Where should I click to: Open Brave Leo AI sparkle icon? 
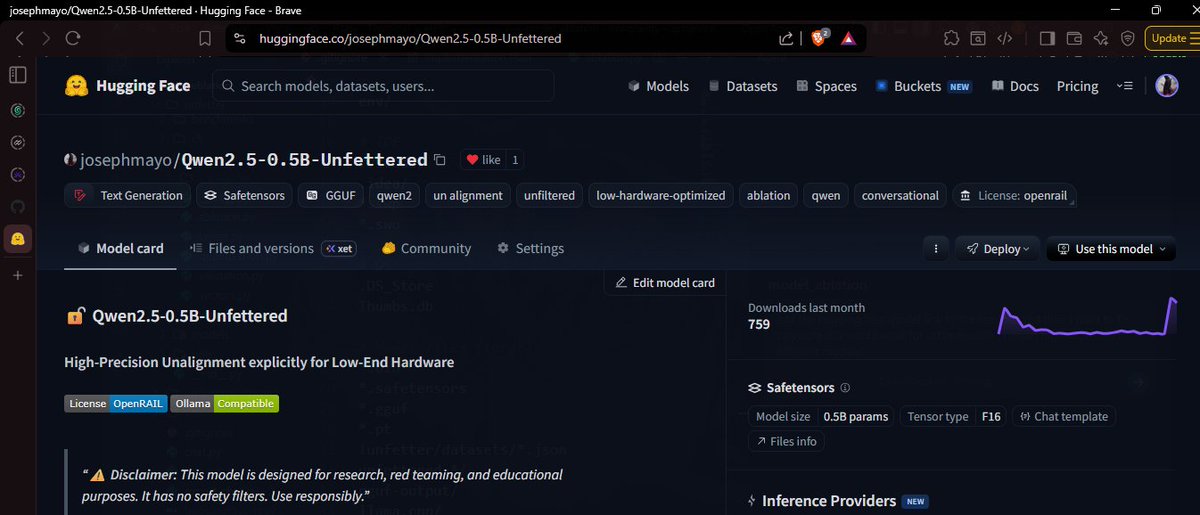[x=1101, y=38]
